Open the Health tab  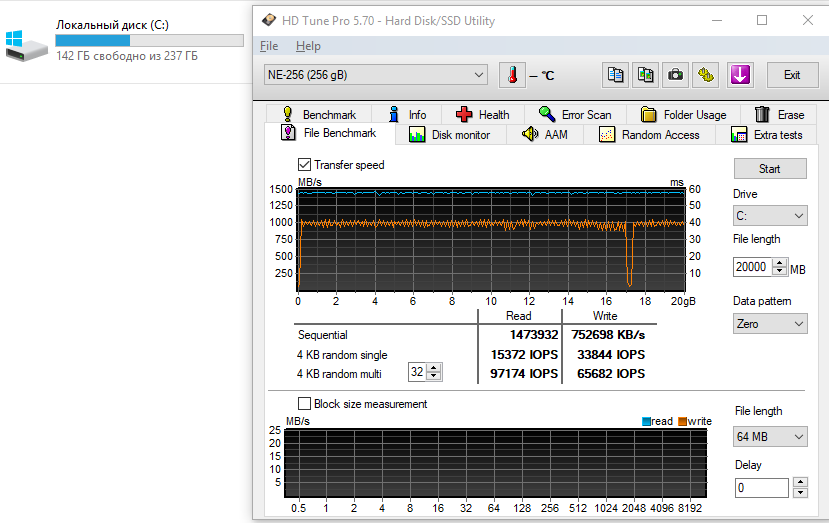[482, 114]
